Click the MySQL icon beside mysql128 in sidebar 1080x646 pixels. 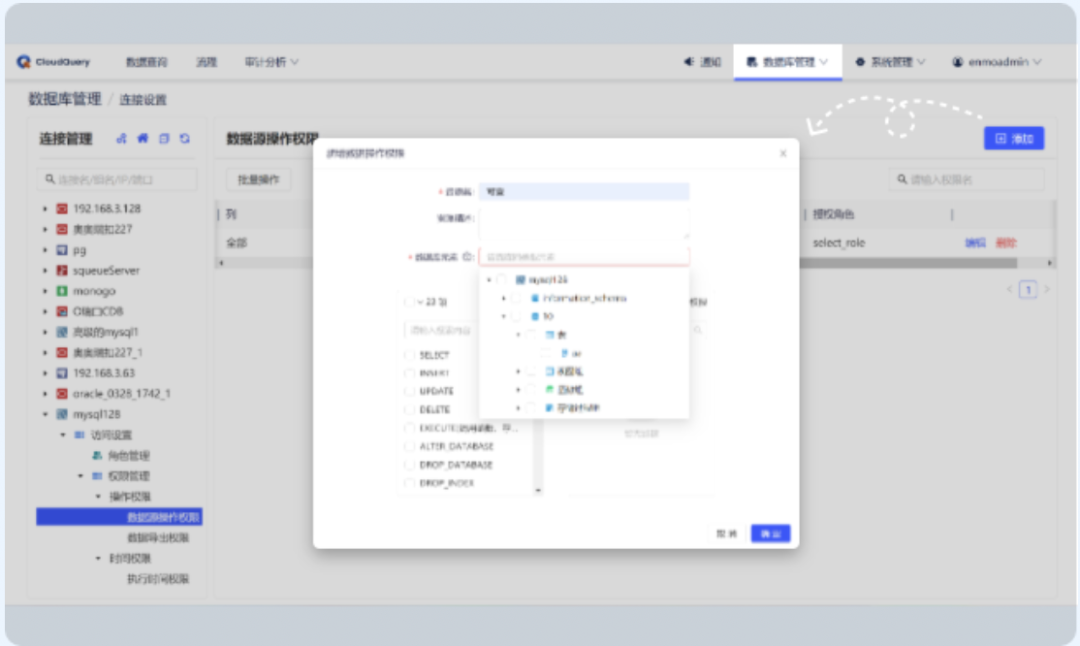click(x=62, y=415)
